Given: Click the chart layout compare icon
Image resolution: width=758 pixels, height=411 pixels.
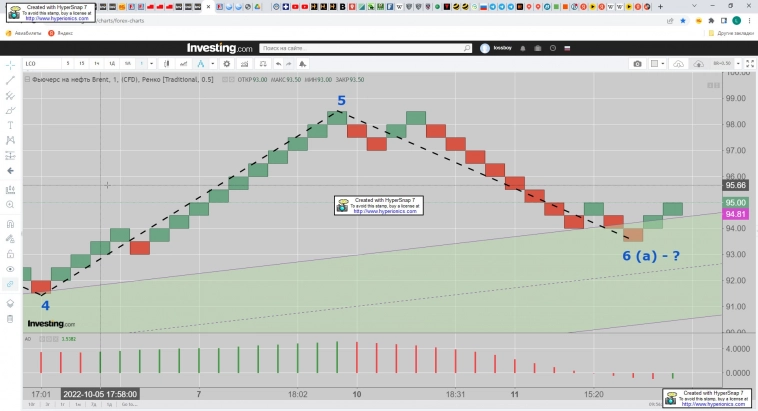Looking at the screenshot, I should pyautogui.click(x=263, y=64).
